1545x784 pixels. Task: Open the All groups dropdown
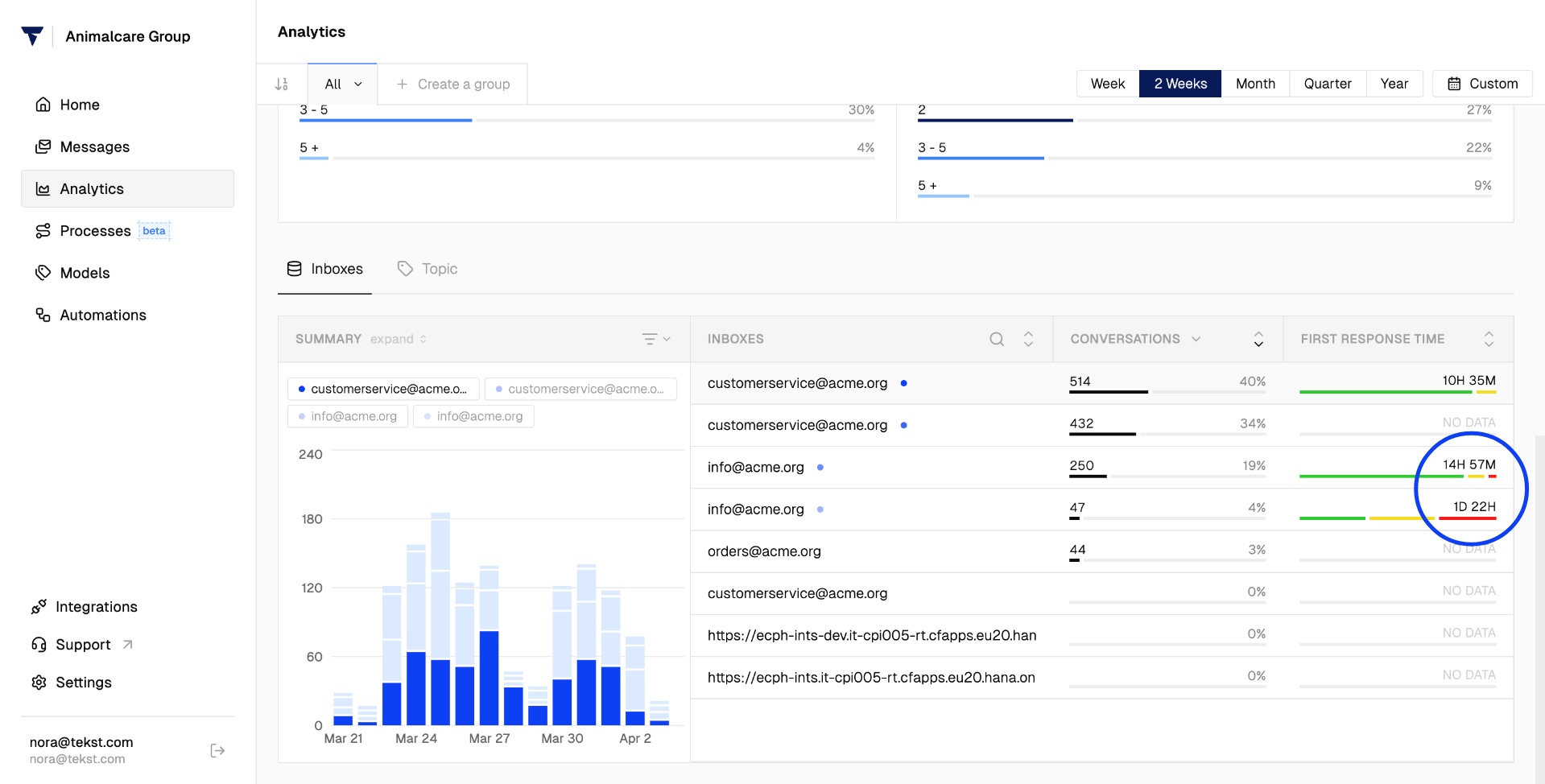coord(343,84)
